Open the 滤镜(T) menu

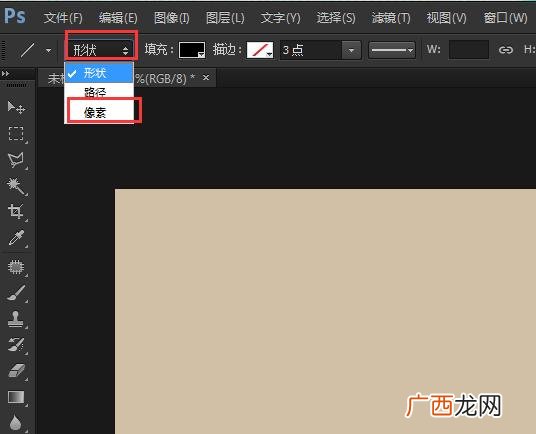pos(391,18)
